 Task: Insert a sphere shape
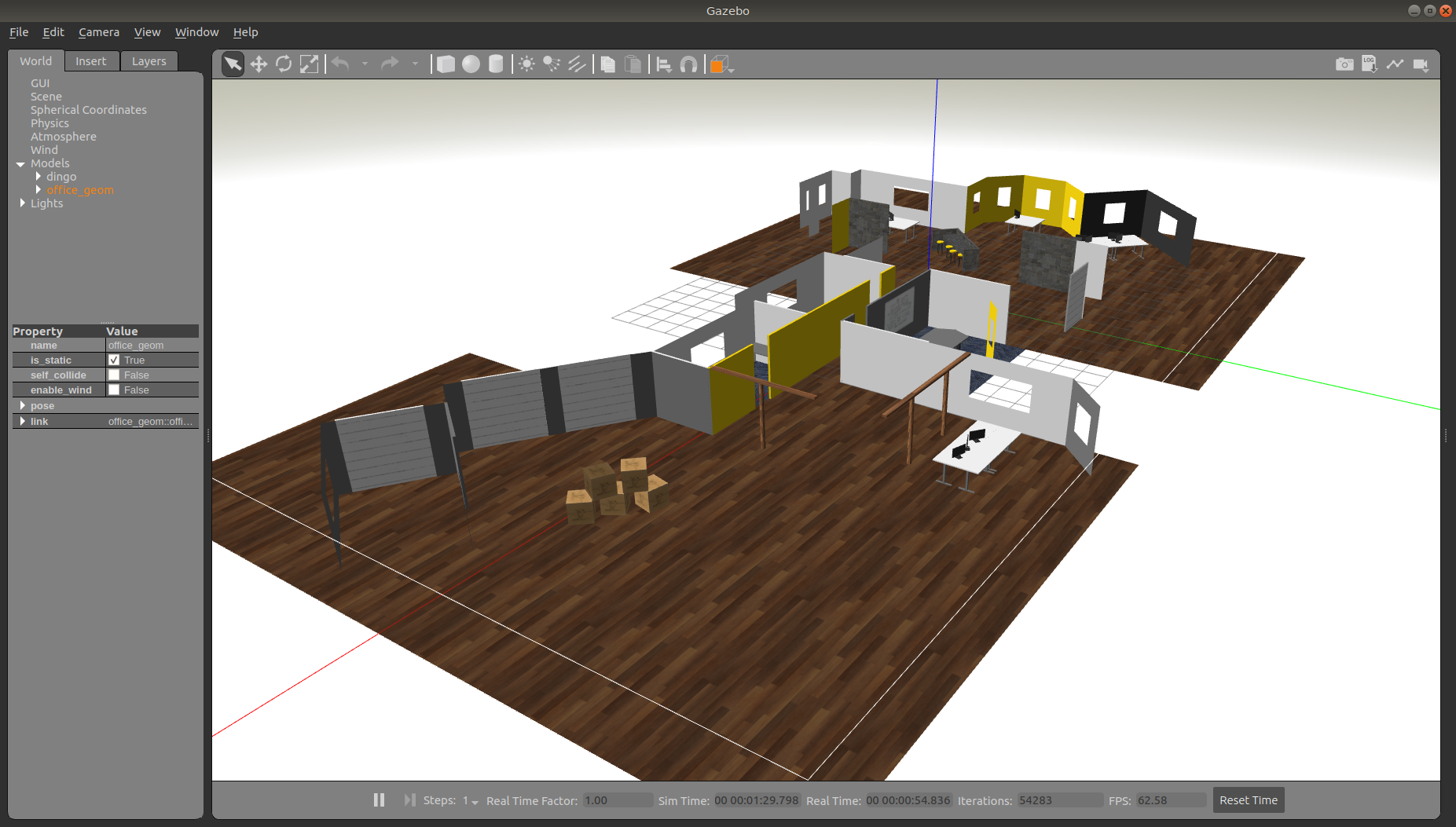(471, 64)
